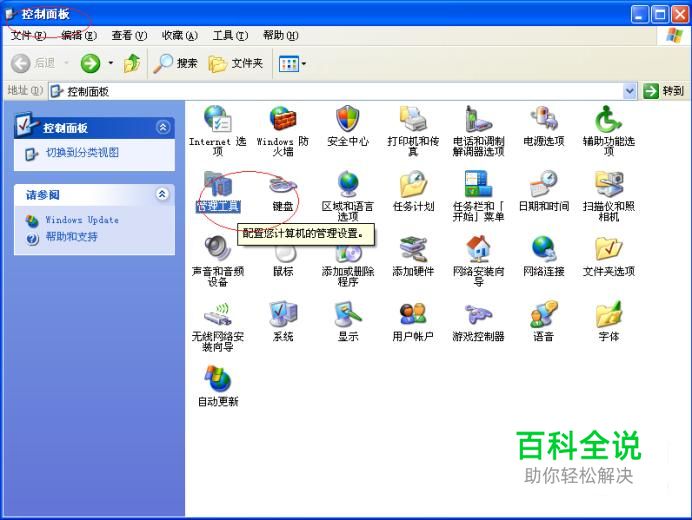Screen dimensions: 692x520
Task: Open 网络连接 icon
Action: [x=544, y=249]
